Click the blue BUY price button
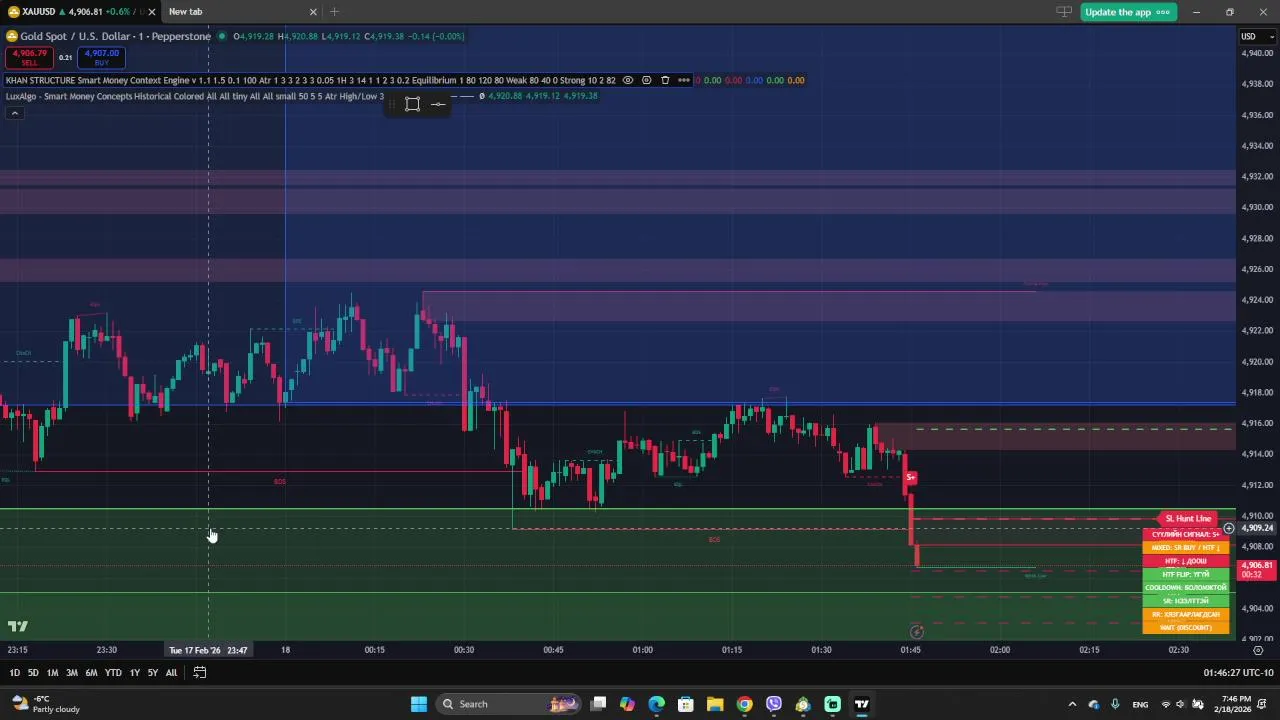Viewport: 1280px width, 720px height. pyautogui.click(x=101, y=58)
